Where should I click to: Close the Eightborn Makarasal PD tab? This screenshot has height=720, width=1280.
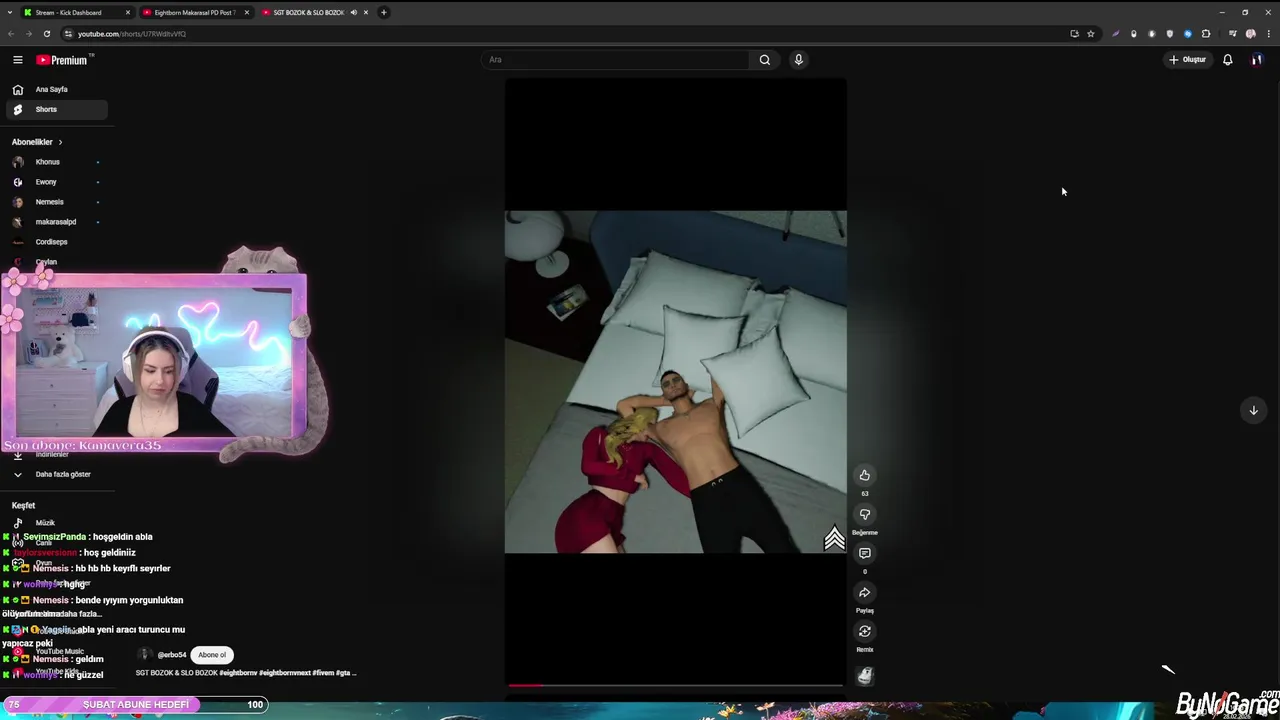pyautogui.click(x=247, y=13)
